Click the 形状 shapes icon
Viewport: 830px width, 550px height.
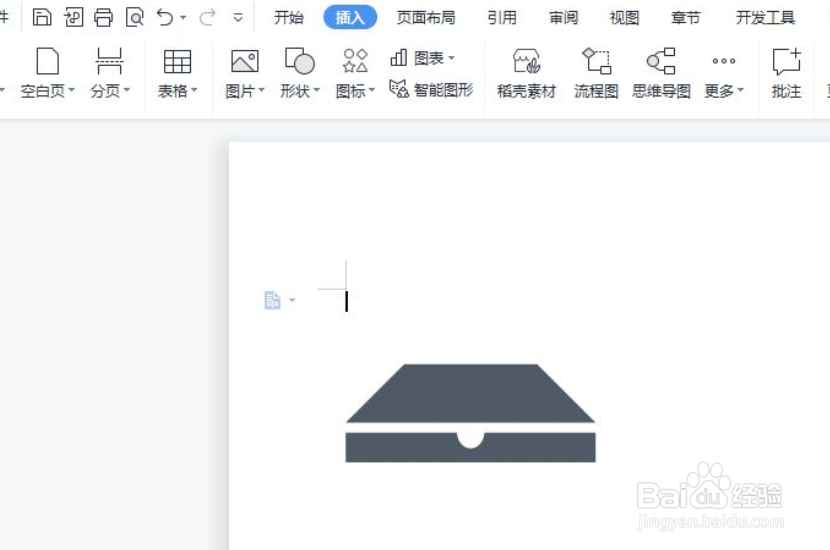point(300,60)
